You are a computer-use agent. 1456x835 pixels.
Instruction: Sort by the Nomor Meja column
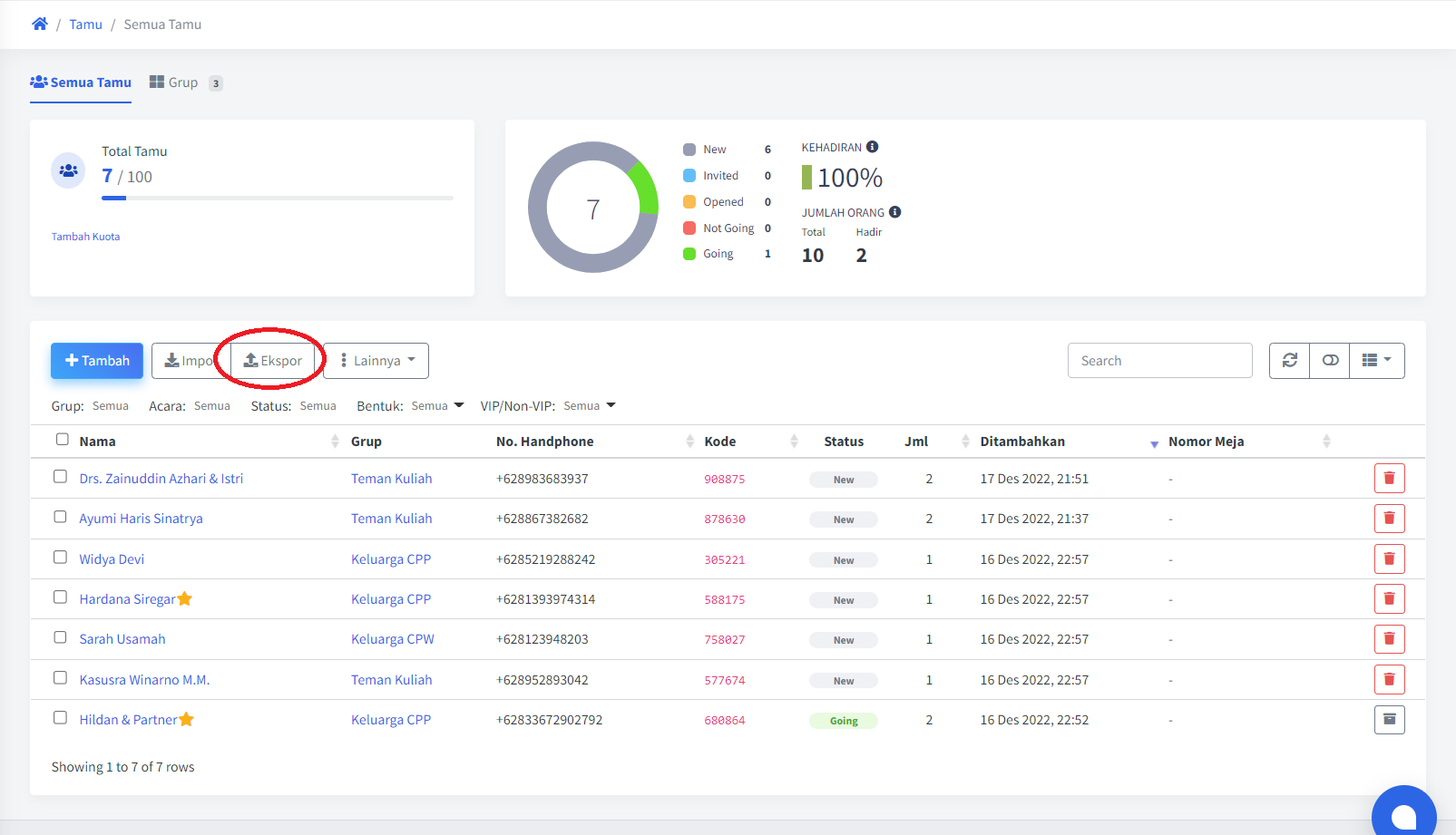[x=1249, y=442]
